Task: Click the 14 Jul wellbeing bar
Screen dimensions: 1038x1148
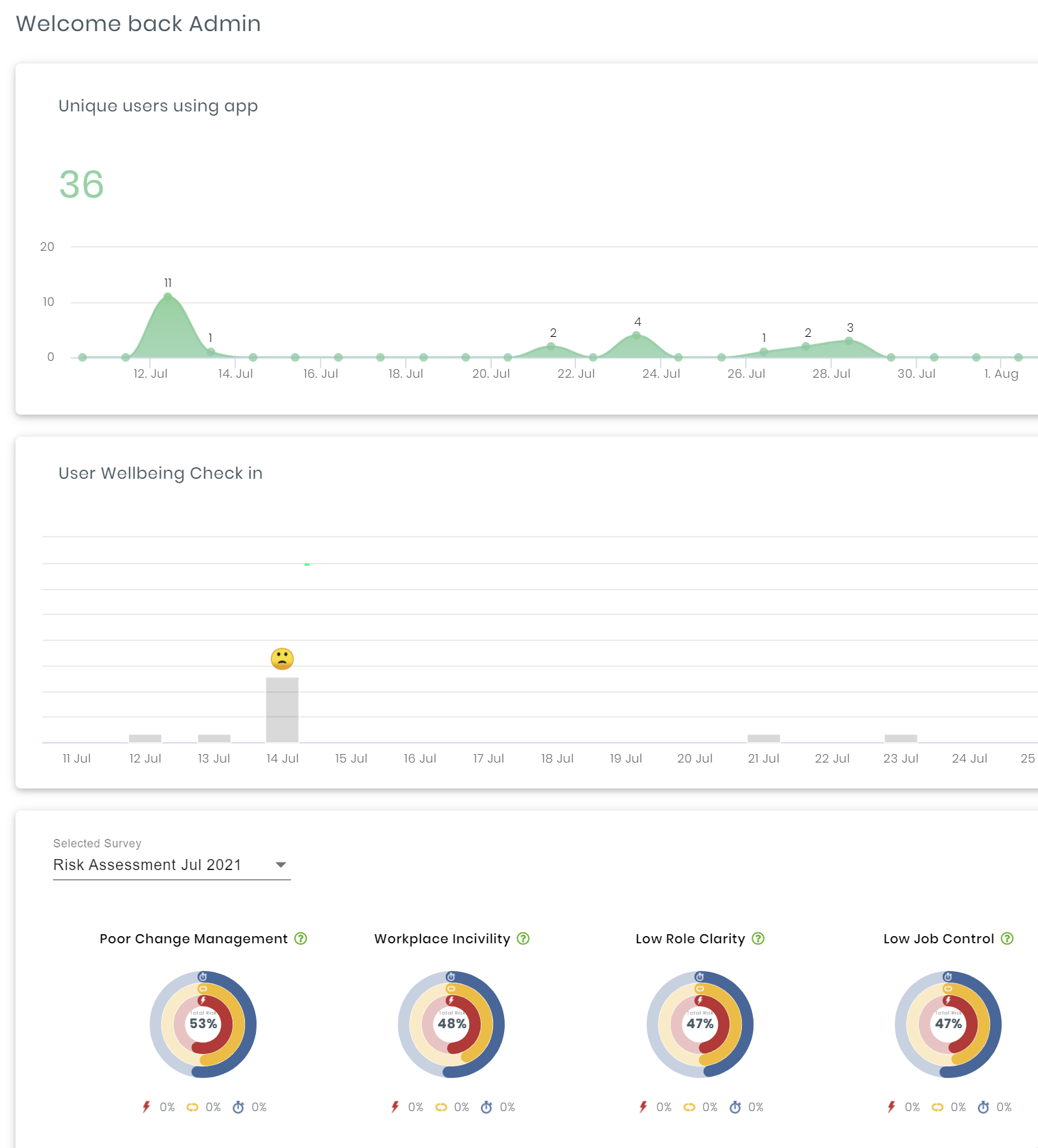Action: [x=283, y=710]
